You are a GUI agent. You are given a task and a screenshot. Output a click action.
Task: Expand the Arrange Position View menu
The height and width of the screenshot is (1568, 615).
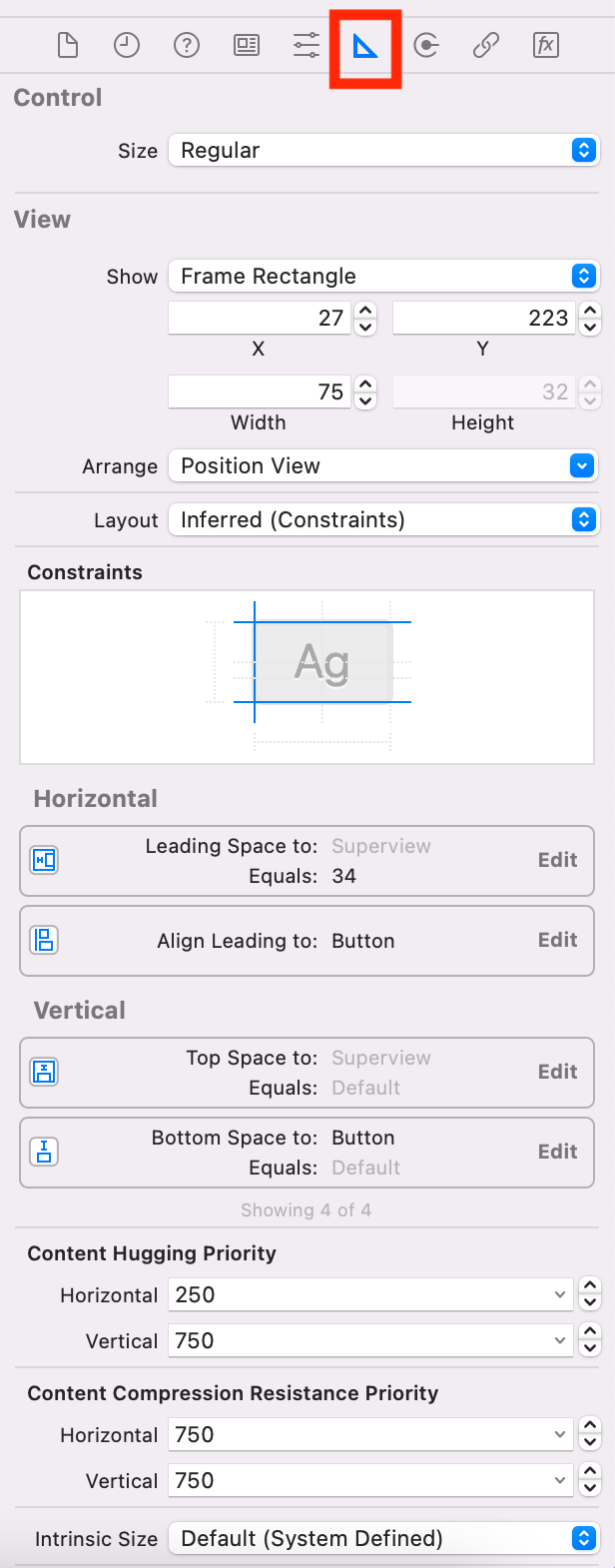pos(383,466)
